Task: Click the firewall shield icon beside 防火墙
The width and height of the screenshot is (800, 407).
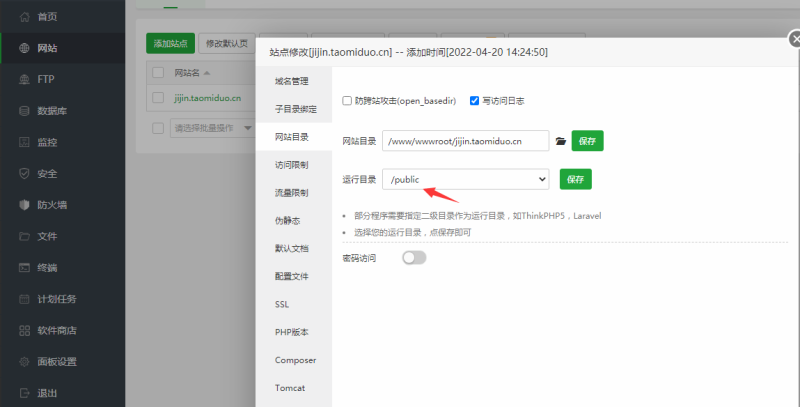Action: click(24, 205)
